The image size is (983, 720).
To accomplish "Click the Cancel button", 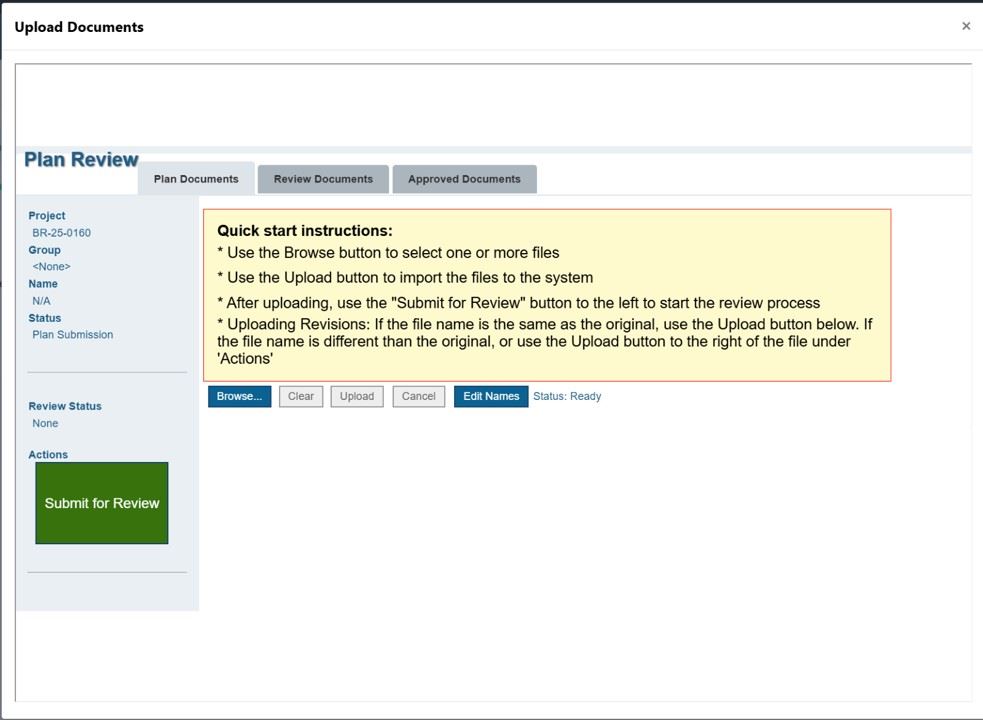I will (418, 396).
